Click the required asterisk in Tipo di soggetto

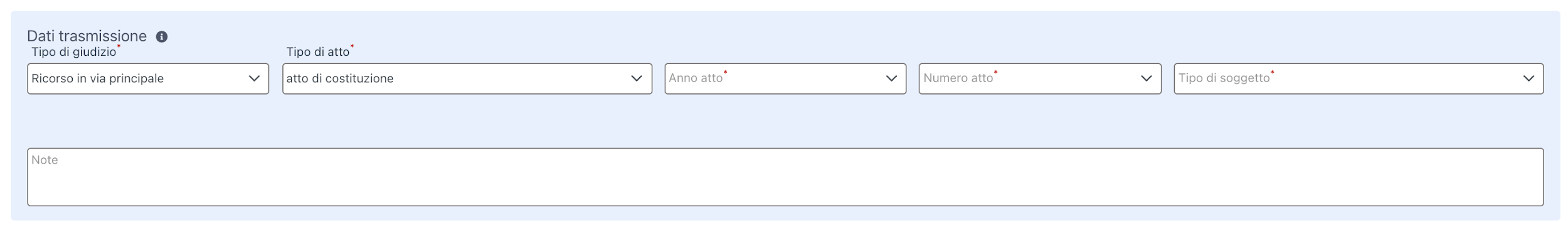1273,73
